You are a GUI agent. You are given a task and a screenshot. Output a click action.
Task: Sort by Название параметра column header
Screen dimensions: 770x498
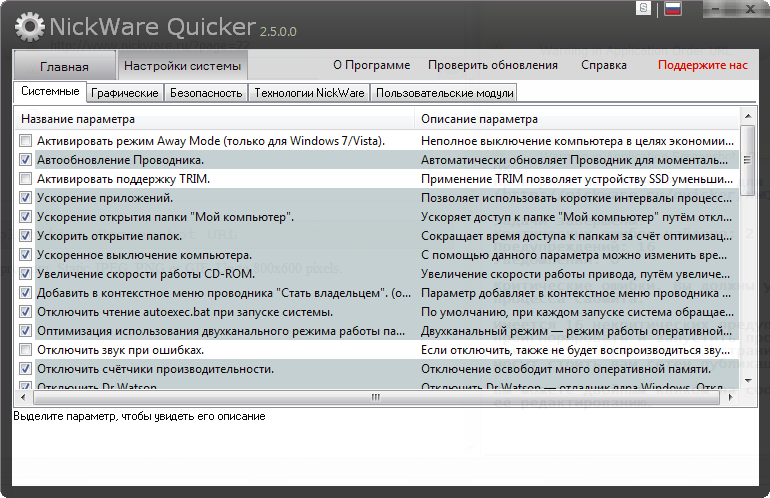coord(215,119)
